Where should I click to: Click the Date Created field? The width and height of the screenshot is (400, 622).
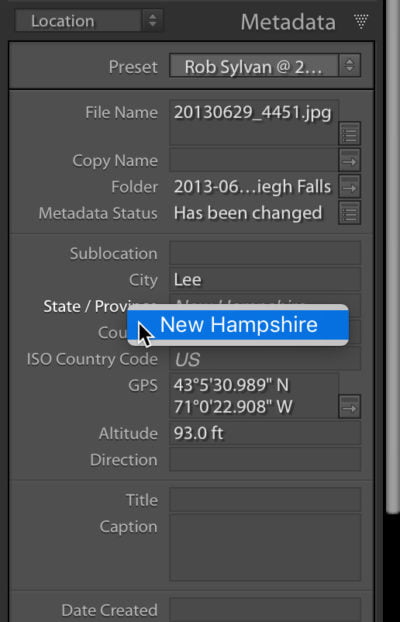265,610
